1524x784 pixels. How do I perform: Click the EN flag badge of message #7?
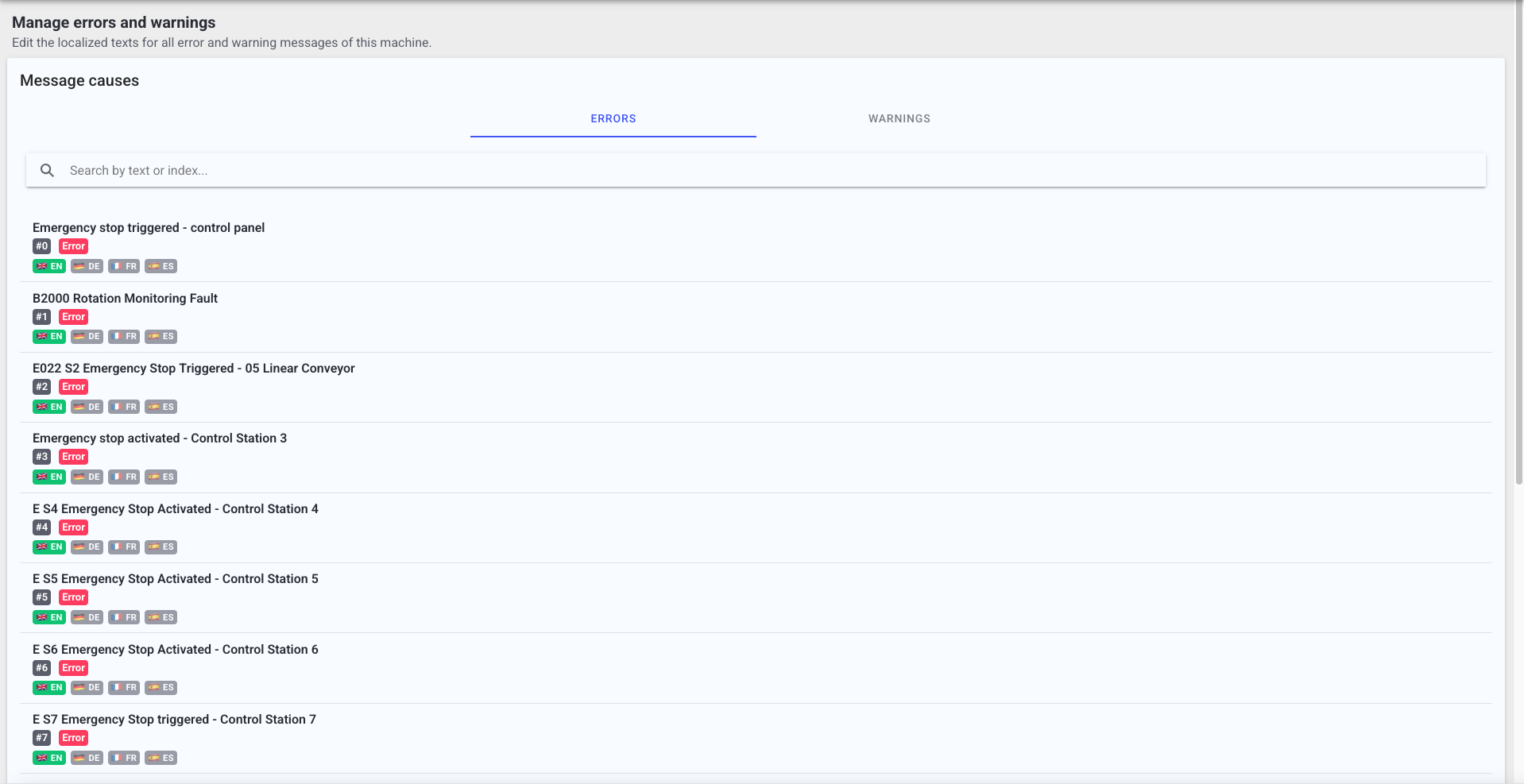click(x=49, y=758)
